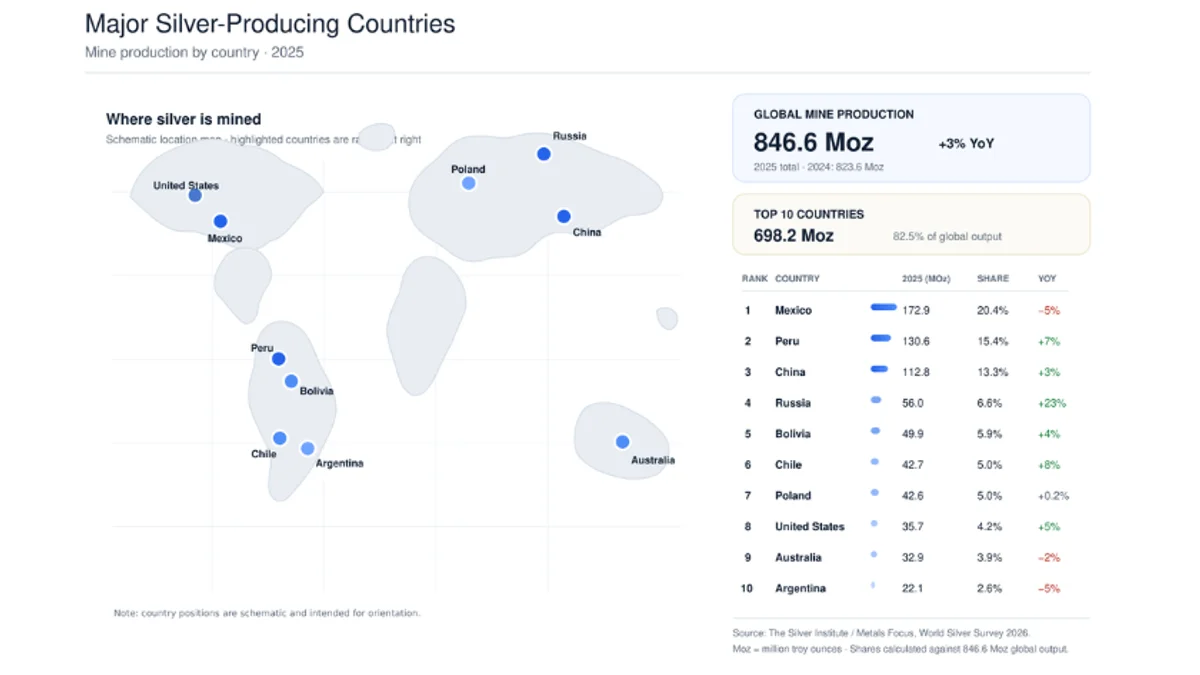Click the "22.1" value in Argentina's row
This screenshot has height=675, width=1200.
click(x=913, y=589)
